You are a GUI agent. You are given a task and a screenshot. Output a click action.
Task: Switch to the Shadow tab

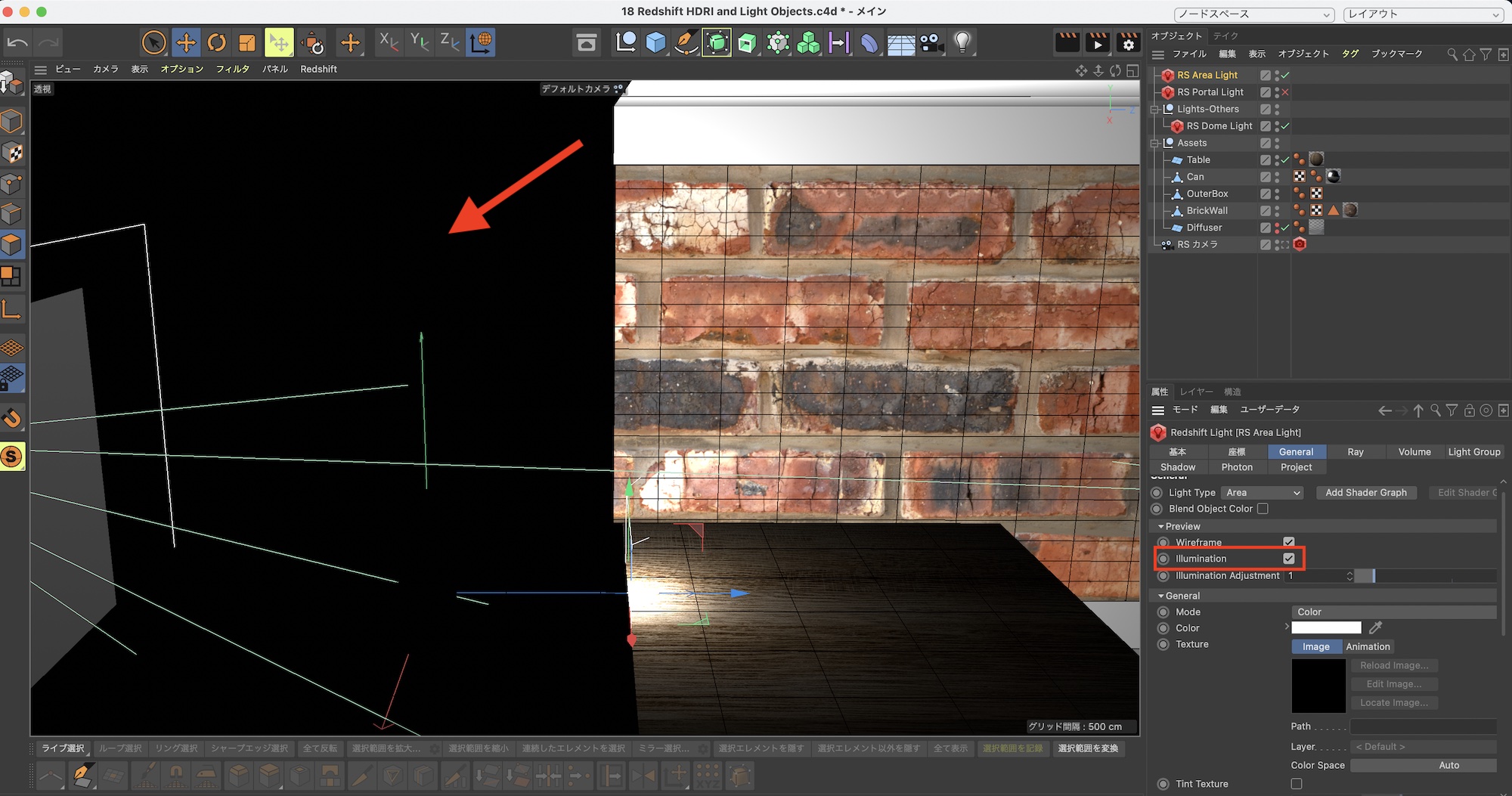(1178, 467)
